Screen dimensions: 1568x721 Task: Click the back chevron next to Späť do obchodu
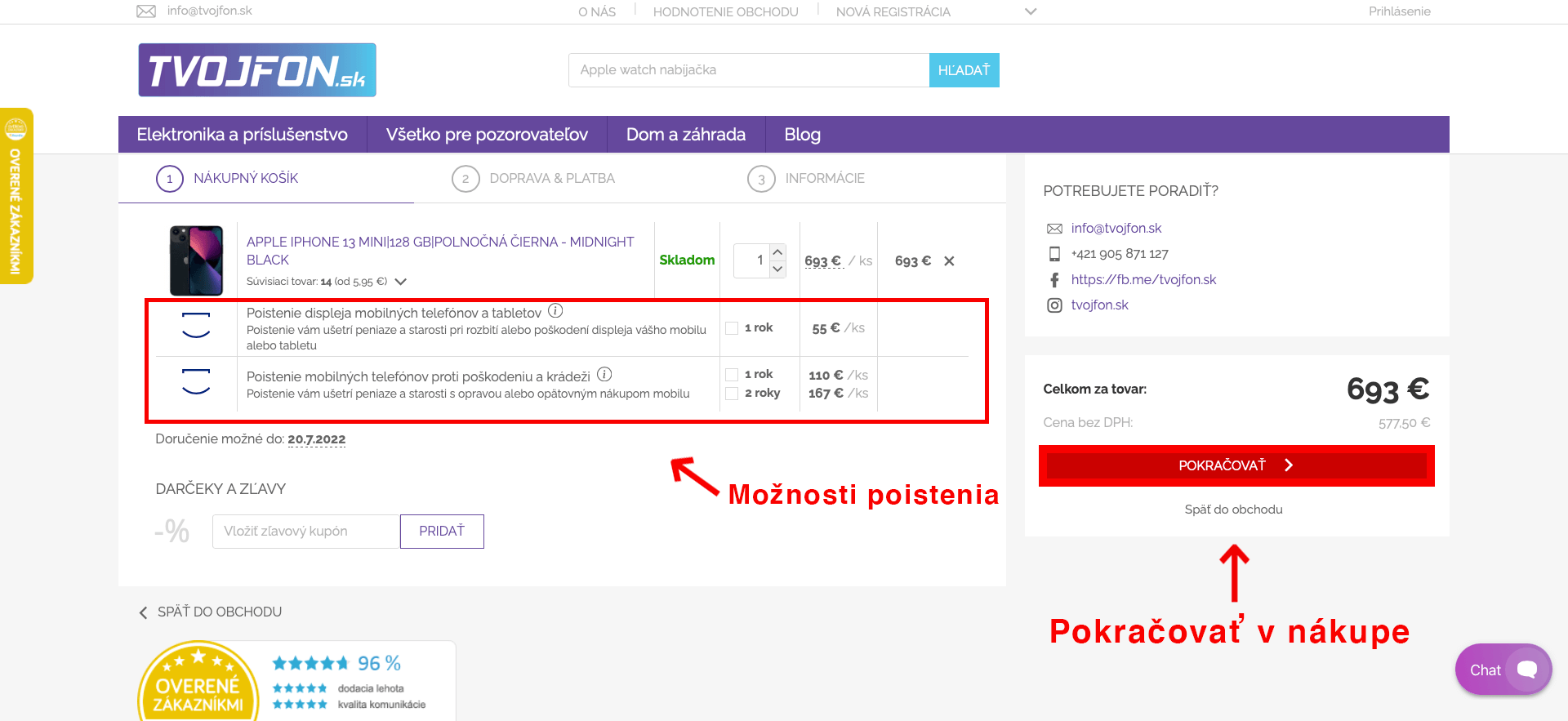(144, 612)
